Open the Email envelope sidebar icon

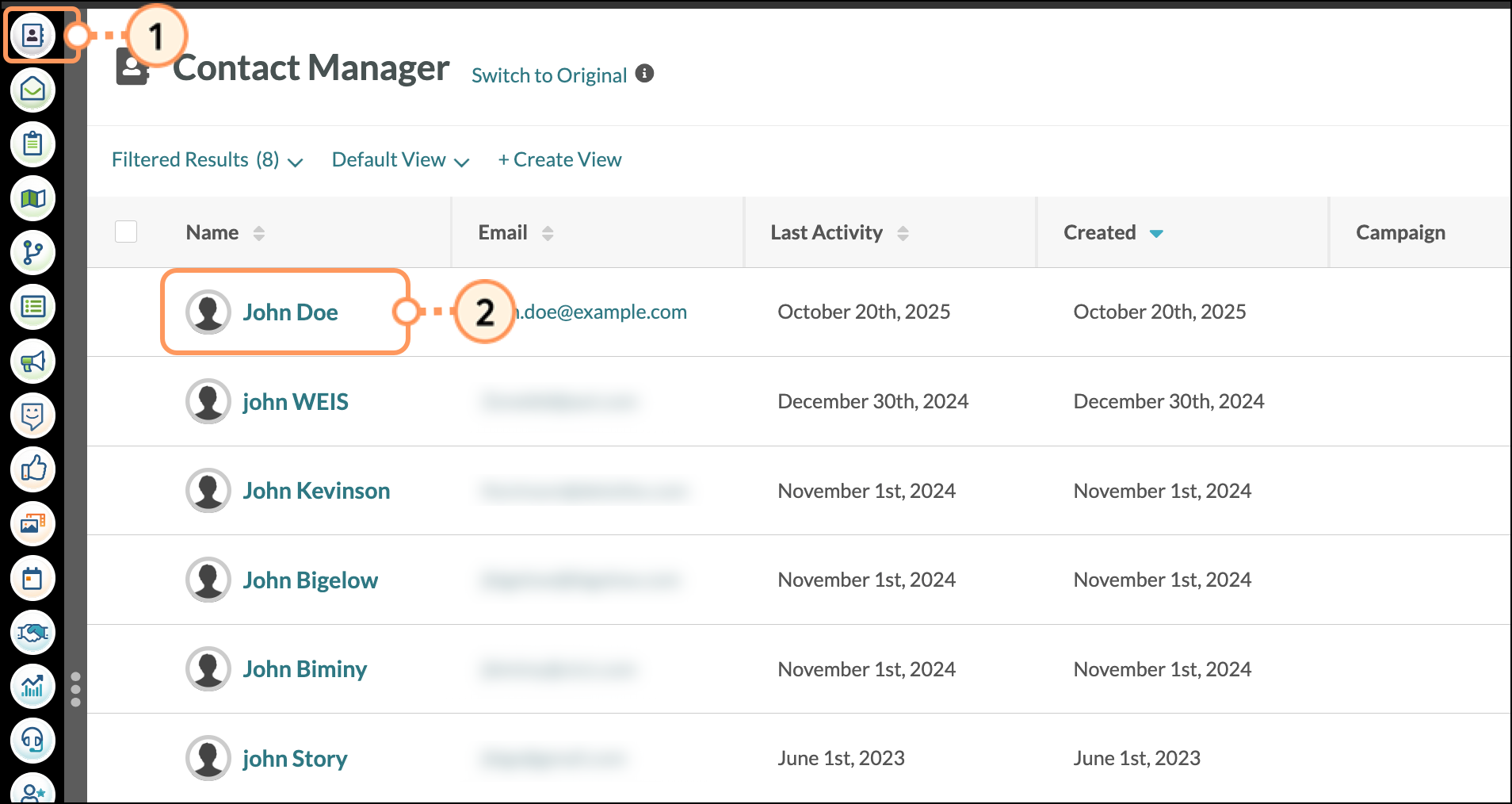pyautogui.click(x=32, y=90)
